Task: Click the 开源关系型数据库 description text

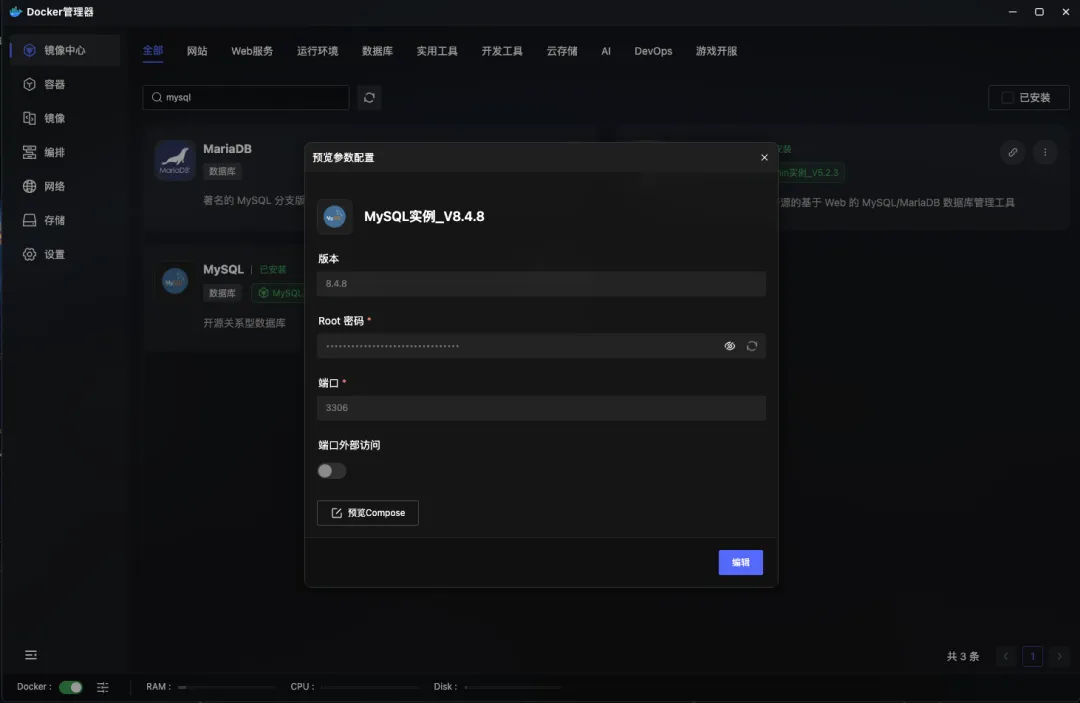Action: (245, 323)
